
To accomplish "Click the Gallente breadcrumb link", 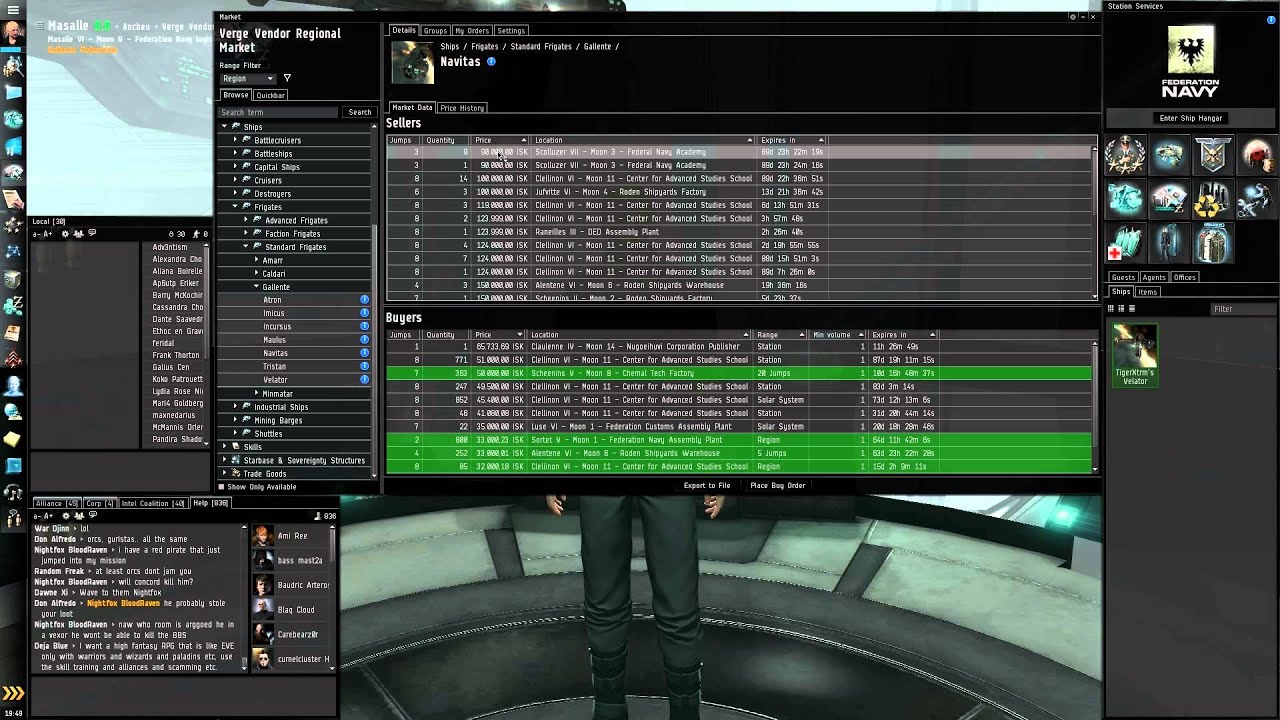I will tap(596, 47).
